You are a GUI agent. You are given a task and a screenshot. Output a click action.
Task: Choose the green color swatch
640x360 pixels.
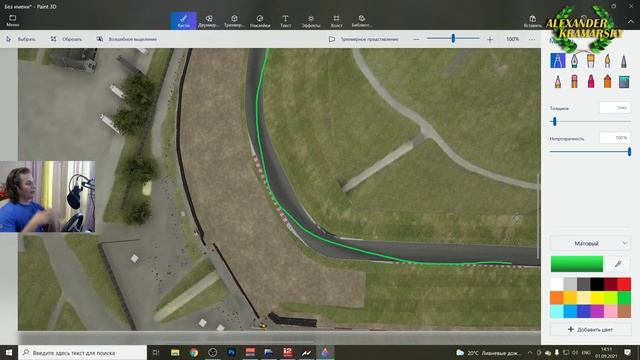pyautogui.click(x=624, y=298)
